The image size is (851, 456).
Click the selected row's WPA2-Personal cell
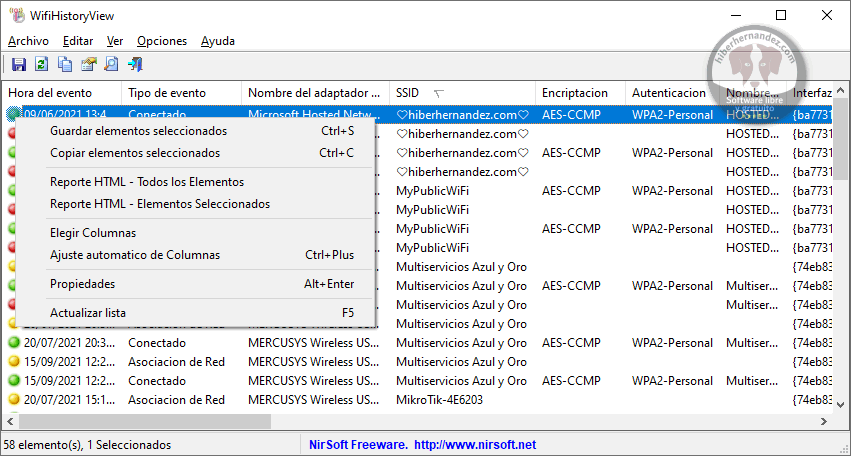(x=672, y=115)
